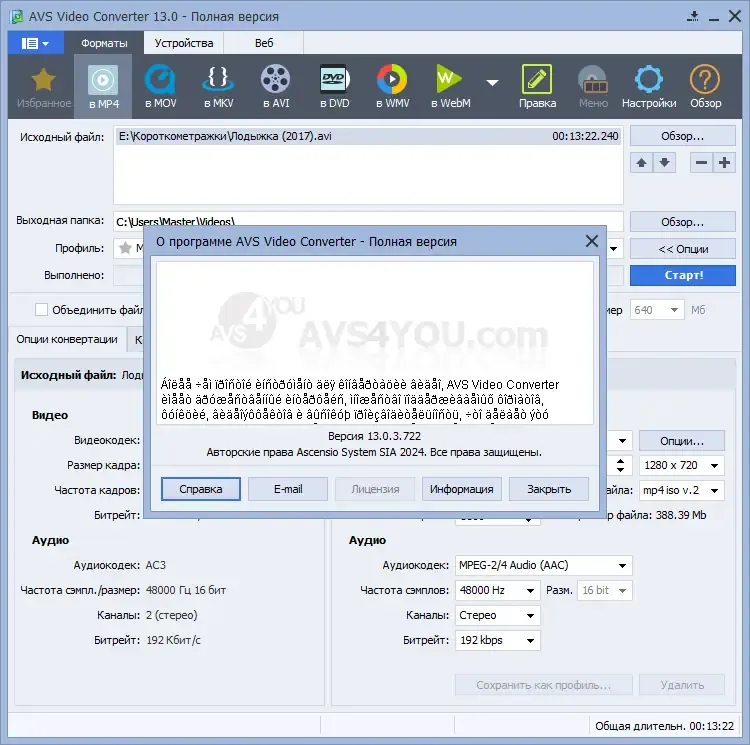Open the 16 bit sample size dropdown

605,590
